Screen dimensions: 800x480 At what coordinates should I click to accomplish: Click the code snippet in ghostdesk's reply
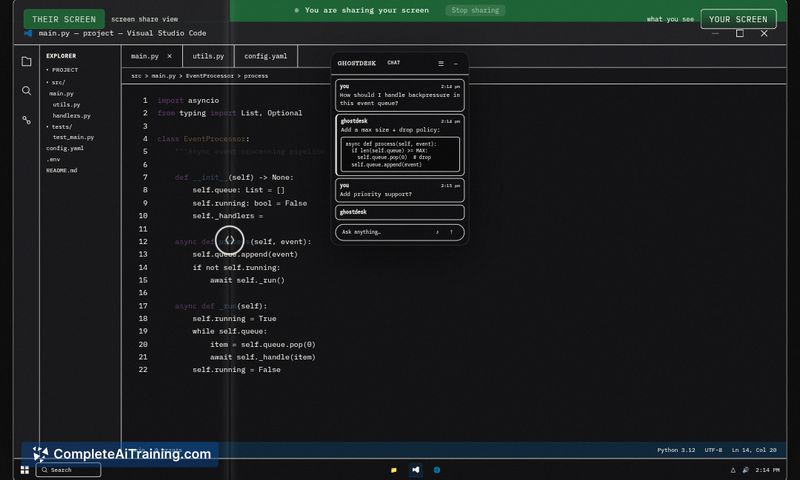pyautogui.click(x=400, y=154)
